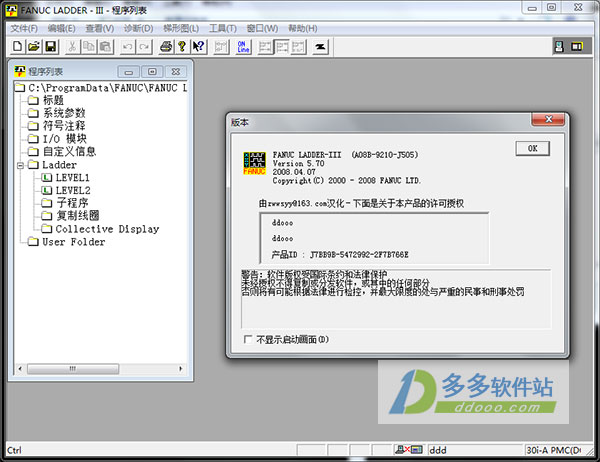Click LEVEL2 ladder icon in tree
The height and width of the screenshot is (462, 600).
click(46, 190)
